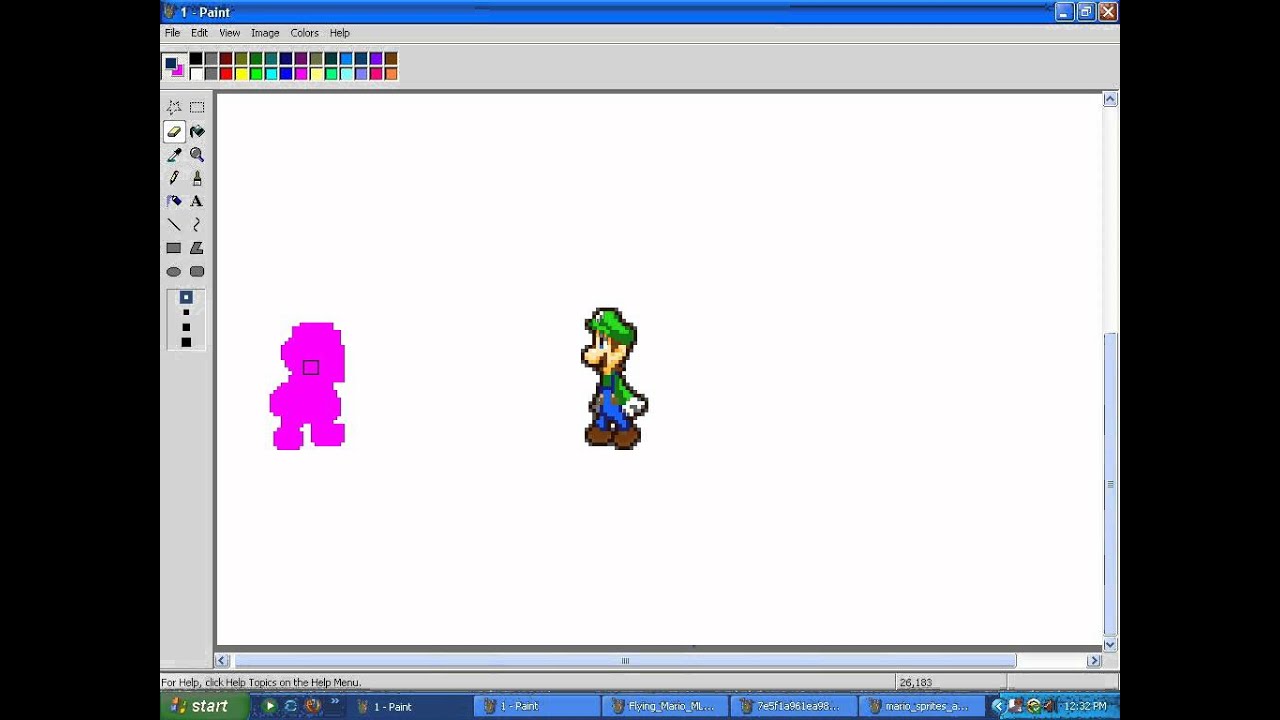Click the Paint icon in the title bar
The height and width of the screenshot is (720, 1280).
(170, 12)
